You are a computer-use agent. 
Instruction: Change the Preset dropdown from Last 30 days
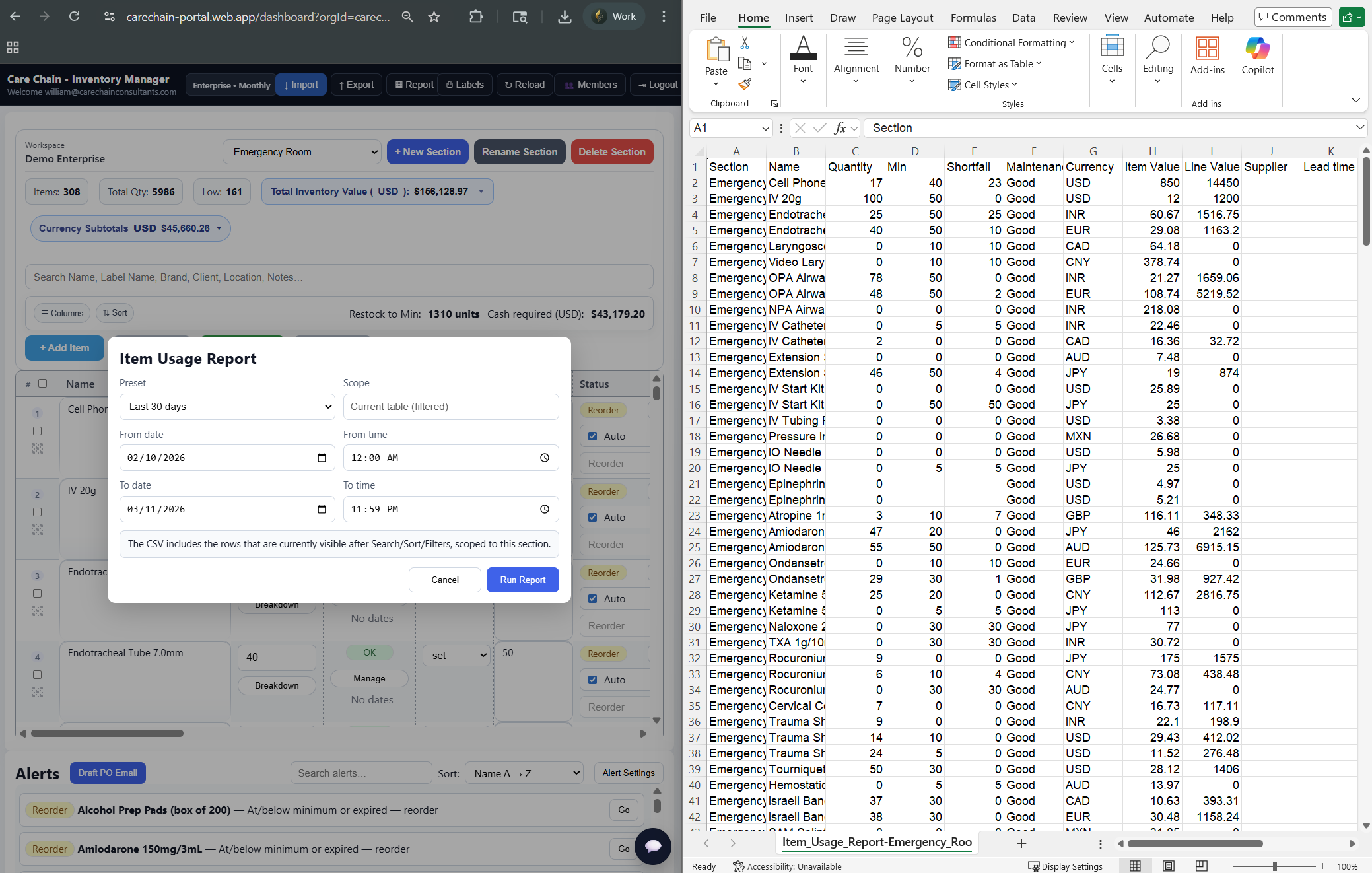tap(227, 406)
